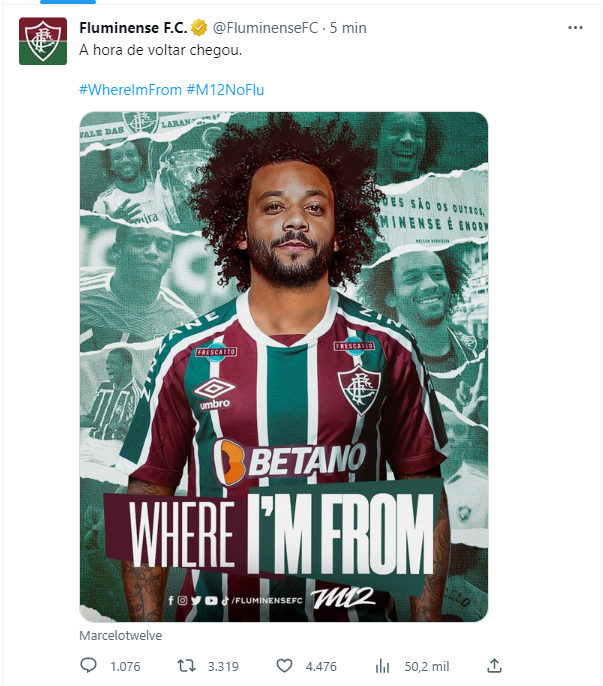Open the #M12NoFlu hashtag

[225, 90]
